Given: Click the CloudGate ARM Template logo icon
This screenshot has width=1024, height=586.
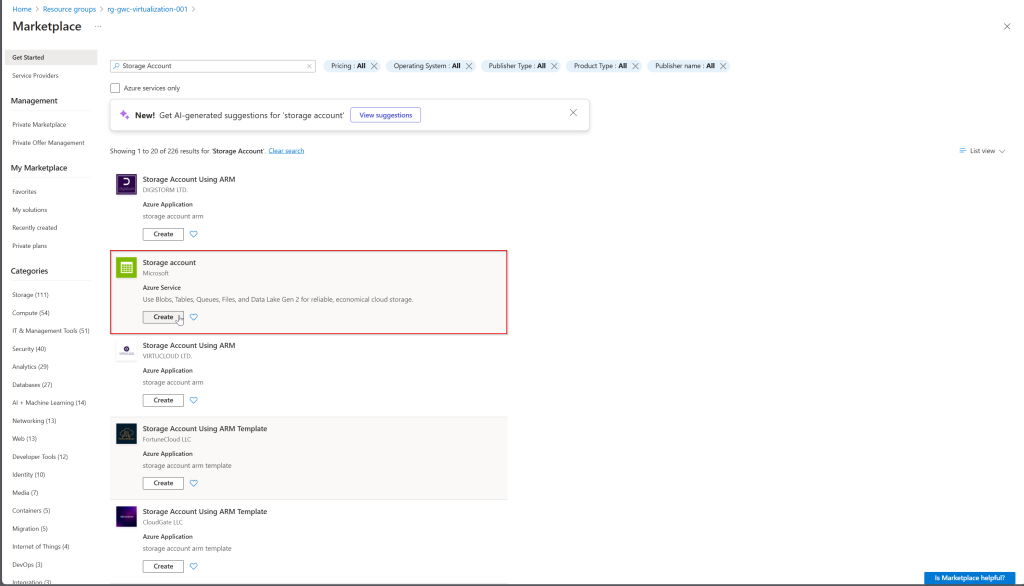Looking at the screenshot, I should click(126, 516).
